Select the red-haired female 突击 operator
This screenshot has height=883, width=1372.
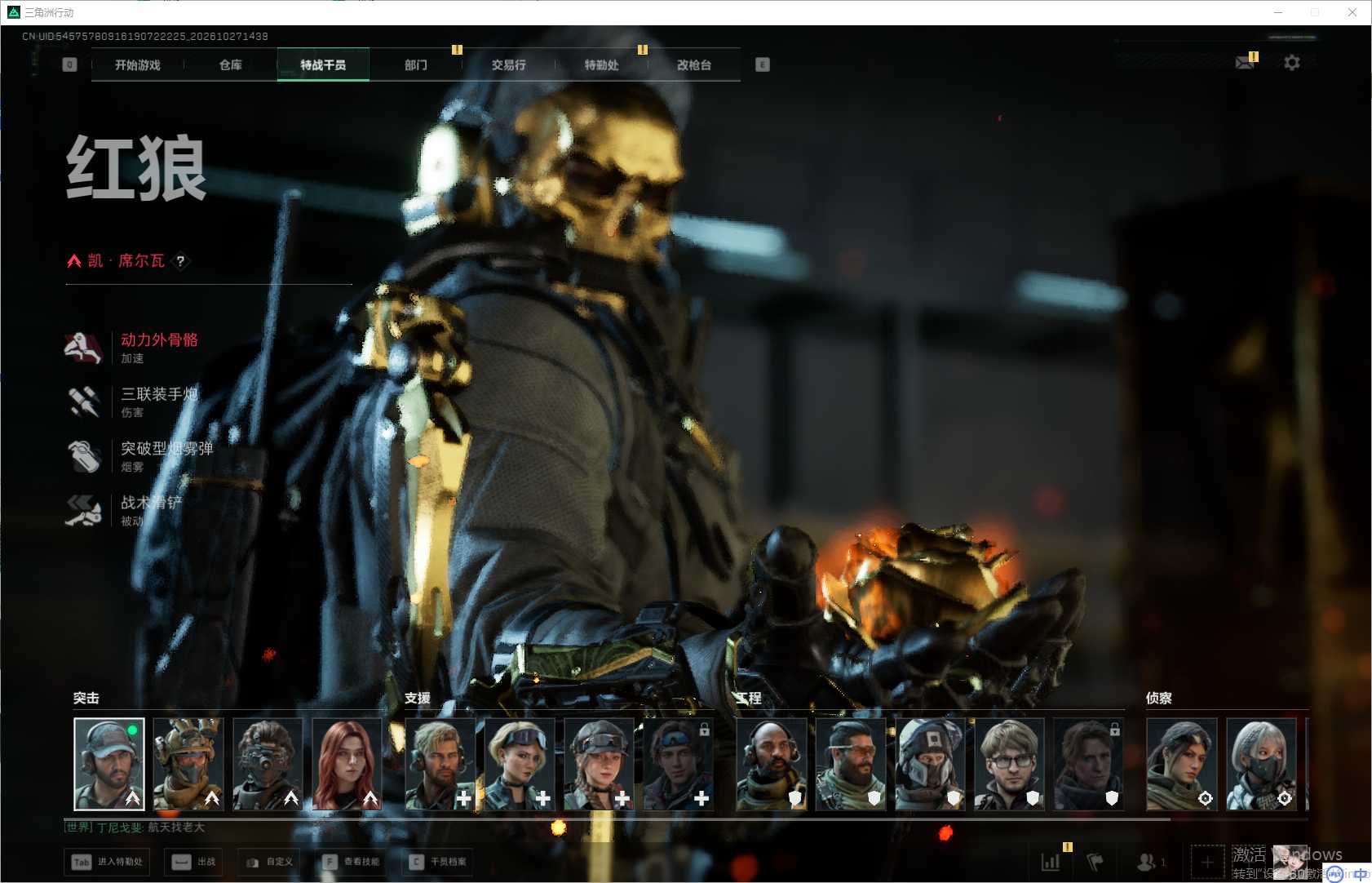point(347,764)
